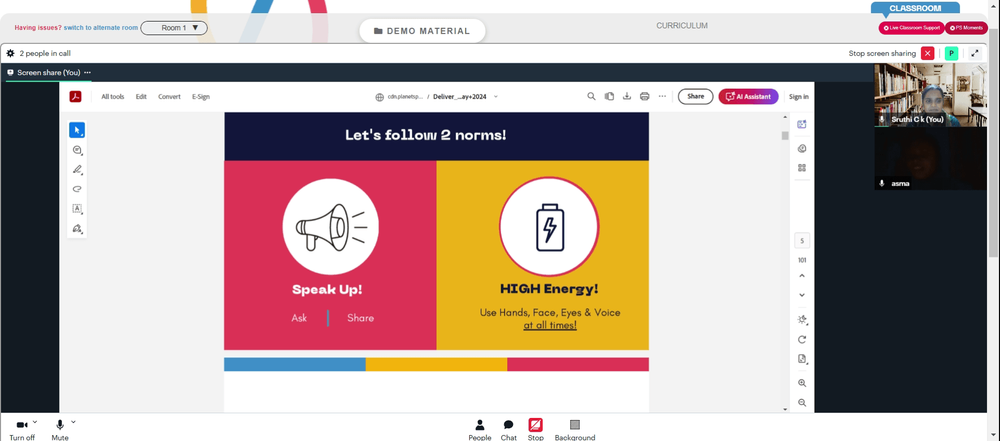Click the copy pages icon in toolbar
The width and height of the screenshot is (1000, 441).
(609, 96)
